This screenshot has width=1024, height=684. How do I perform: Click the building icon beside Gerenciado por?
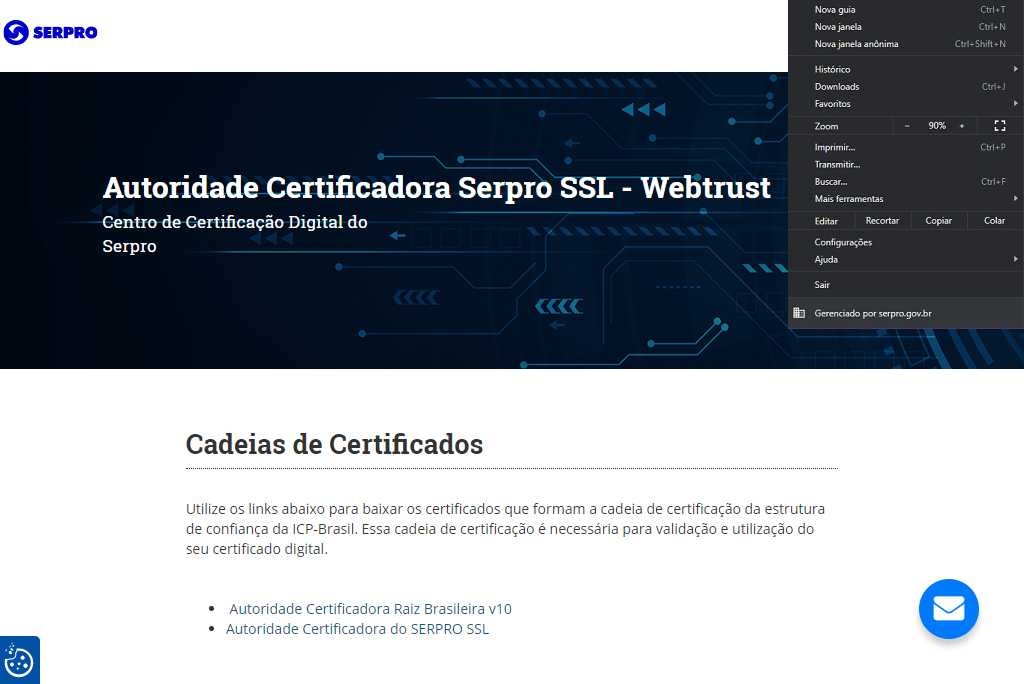coord(798,313)
